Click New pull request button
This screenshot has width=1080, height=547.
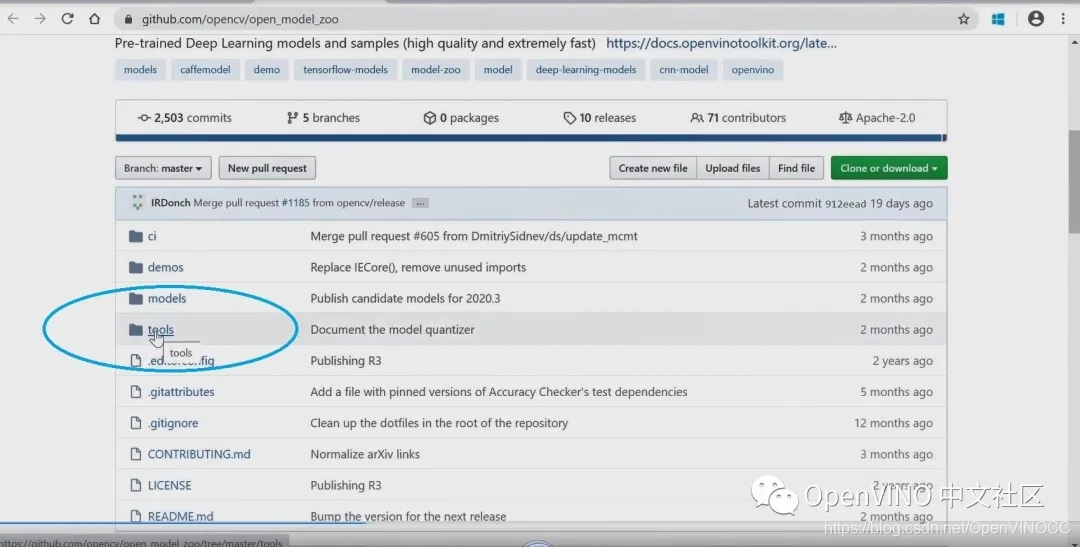[x=267, y=168]
